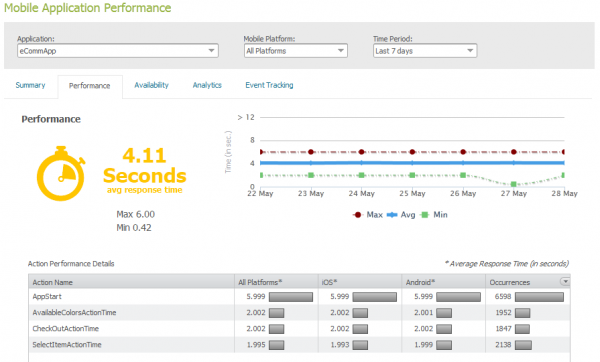Click the AppStart Android bar
Image resolution: width=600 pixels, height=362 pixels.
(x=458, y=297)
